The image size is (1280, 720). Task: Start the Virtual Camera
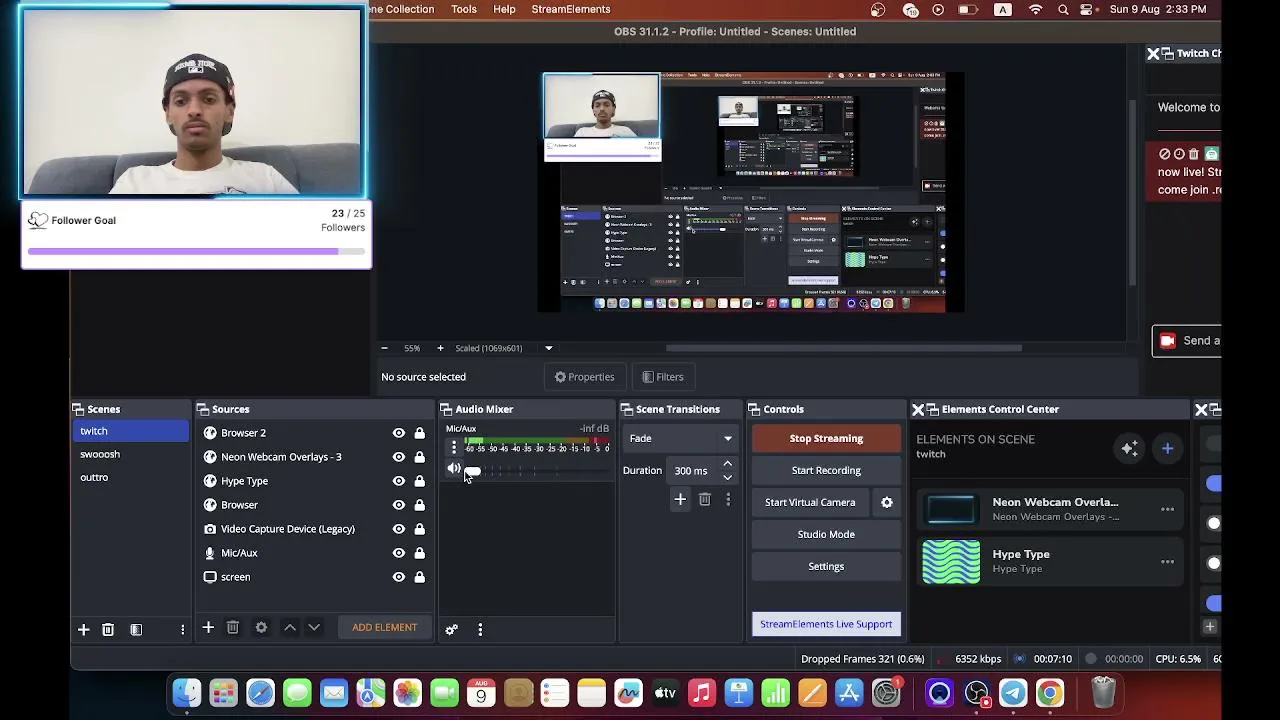[x=810, y=502]
